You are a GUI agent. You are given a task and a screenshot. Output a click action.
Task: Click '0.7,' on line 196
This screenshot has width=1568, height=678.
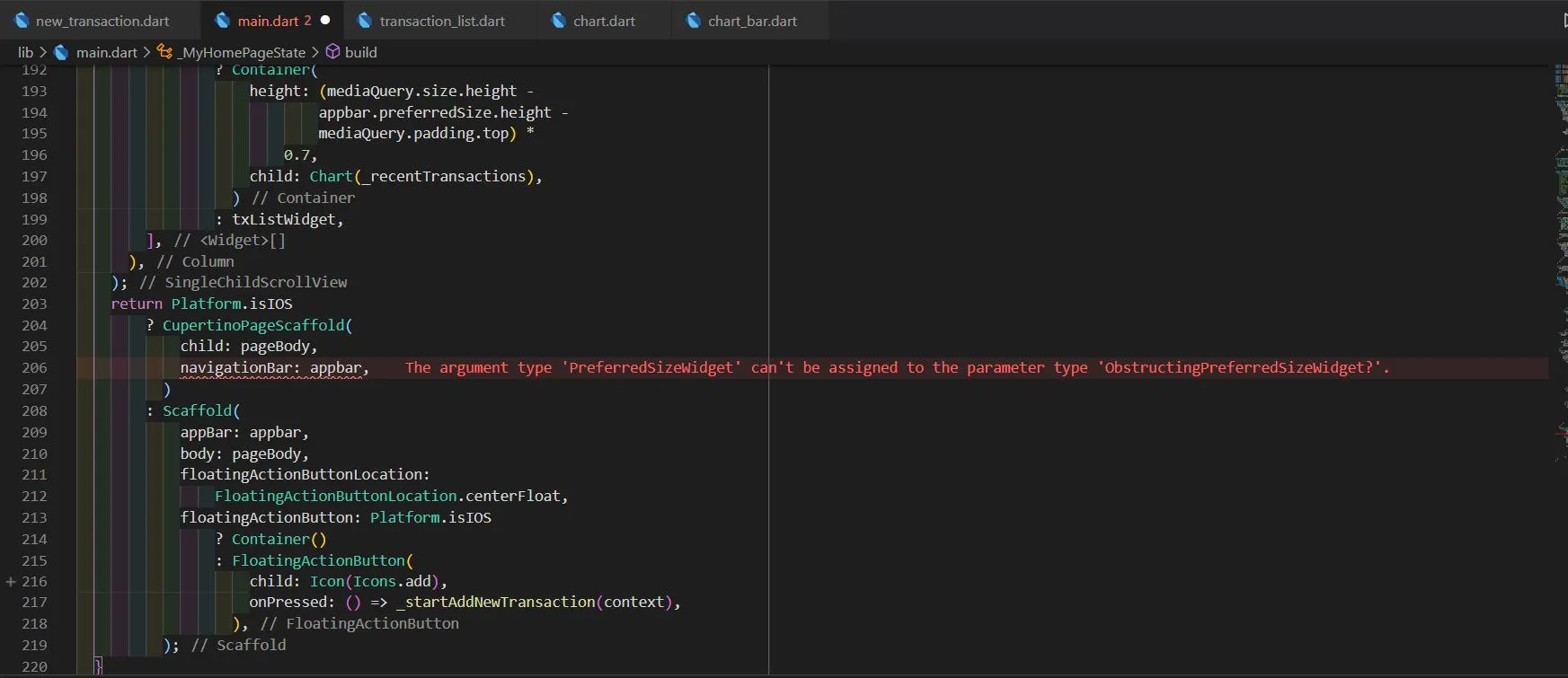point(301,154)
